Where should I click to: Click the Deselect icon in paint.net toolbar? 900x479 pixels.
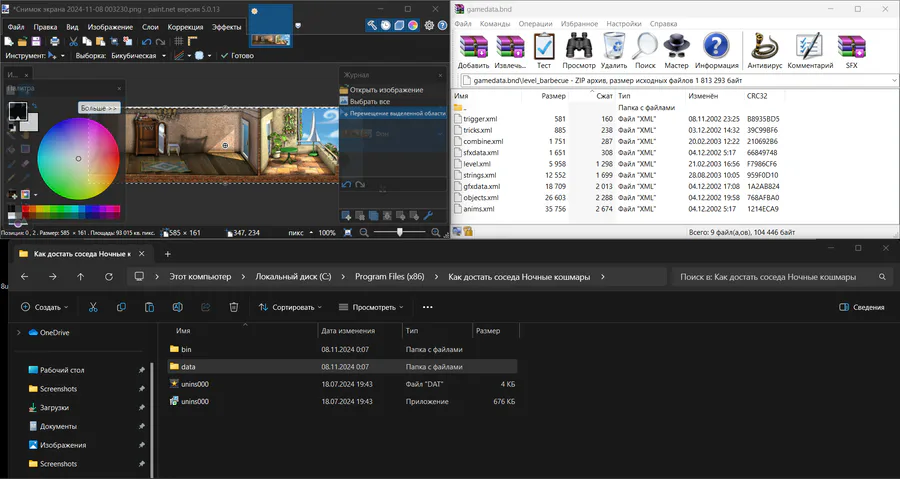[x=127, y=41]
